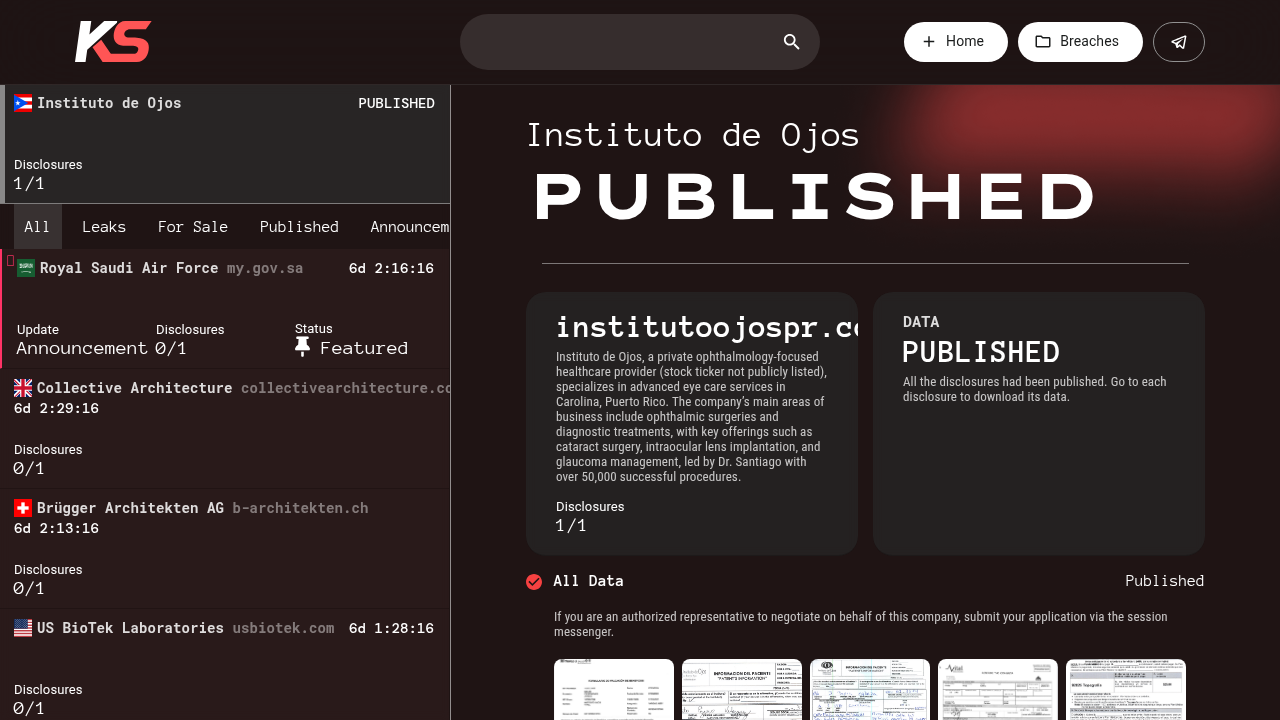The height and width of the screenshot is (720, 1280).
Task: Click the my.gov.sa domain text
Action: (265, 268)
